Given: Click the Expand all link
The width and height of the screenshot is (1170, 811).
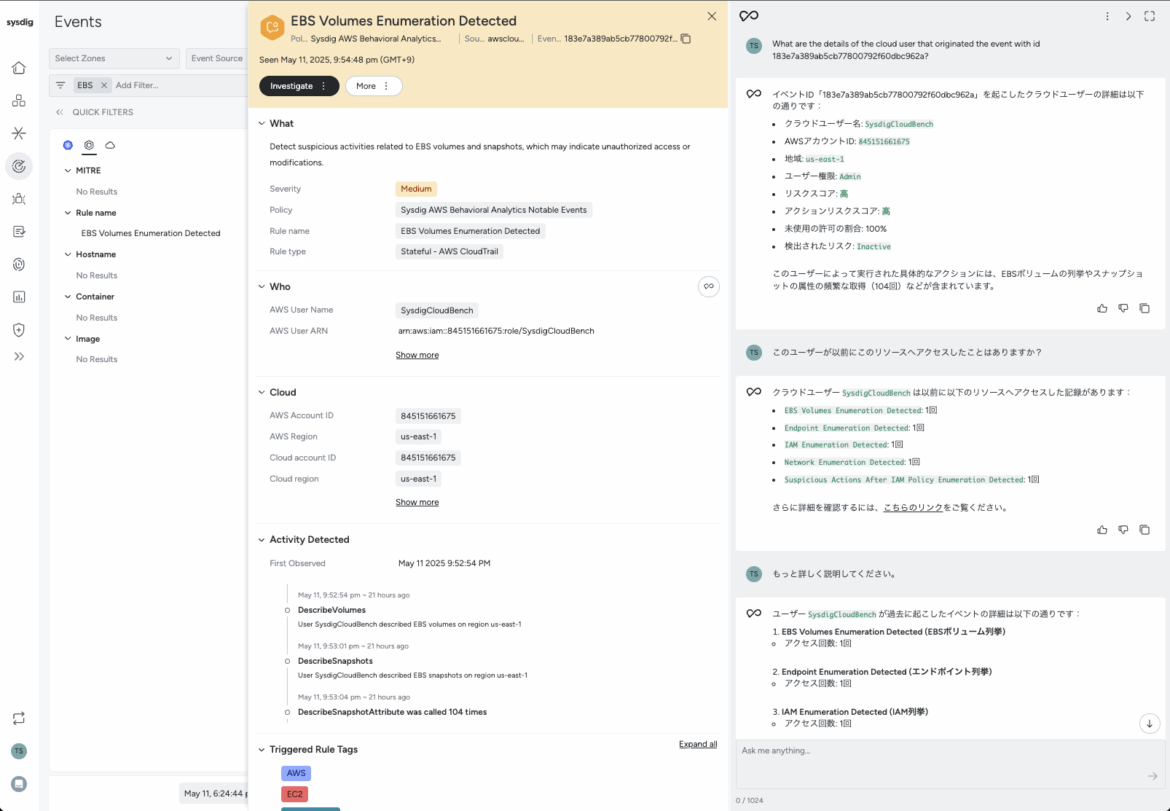Looking at the screenshot, I should click(698, 744).
